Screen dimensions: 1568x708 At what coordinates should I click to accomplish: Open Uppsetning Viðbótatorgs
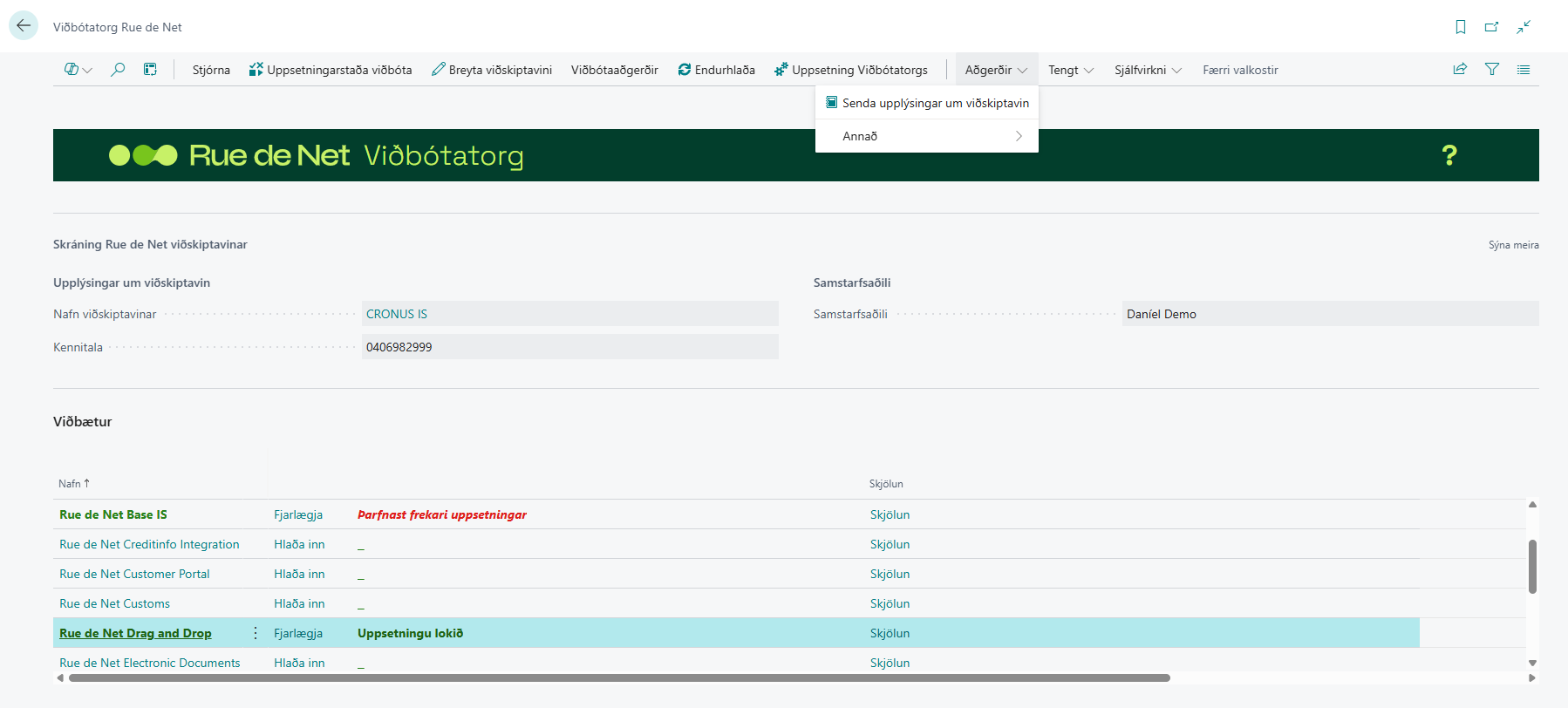(850, 70)
